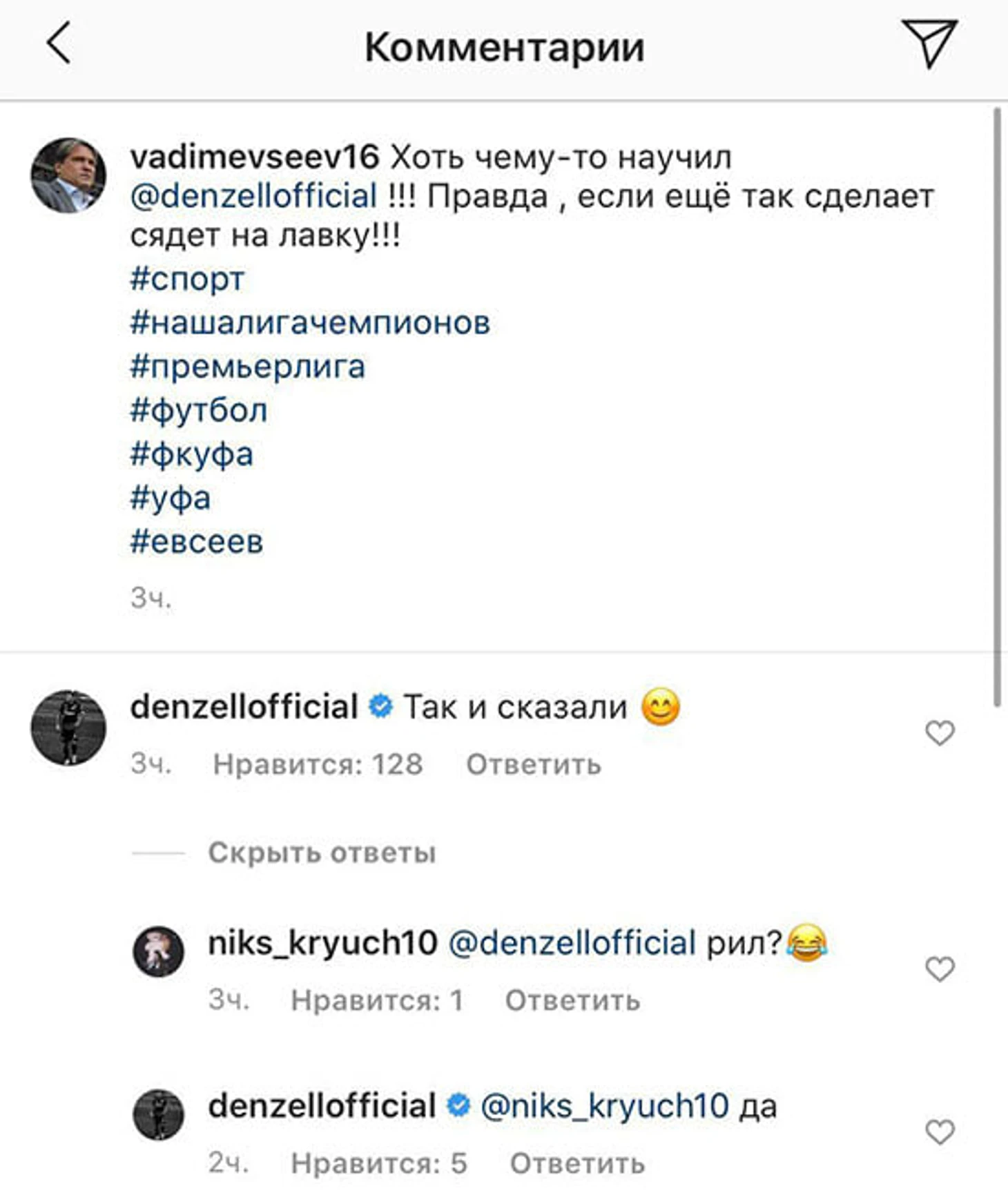The height and width of the screenshot is (1195, 1008).
Task: Open the #футбол hashtag
Action: pos(198,411)
